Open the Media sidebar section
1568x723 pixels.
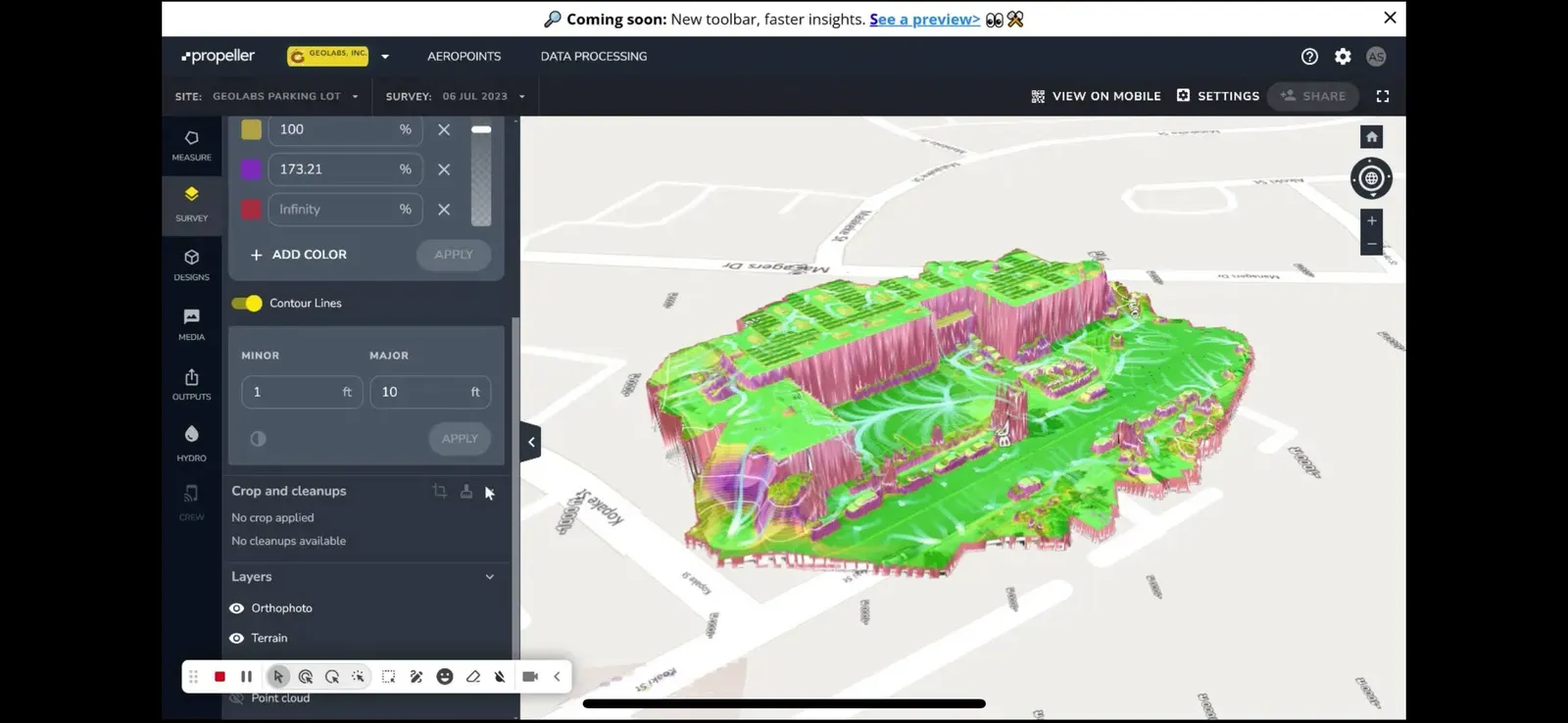191,324
